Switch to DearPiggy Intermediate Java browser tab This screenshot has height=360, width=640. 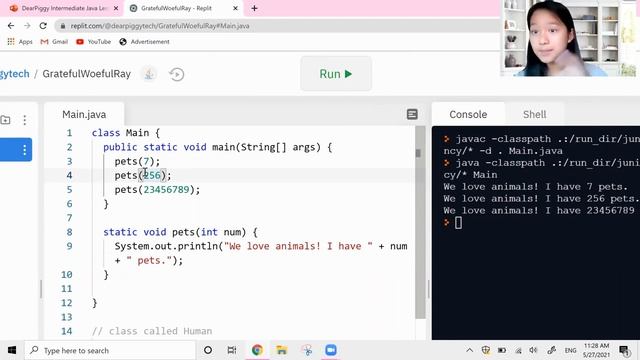[x=64, y=8]
